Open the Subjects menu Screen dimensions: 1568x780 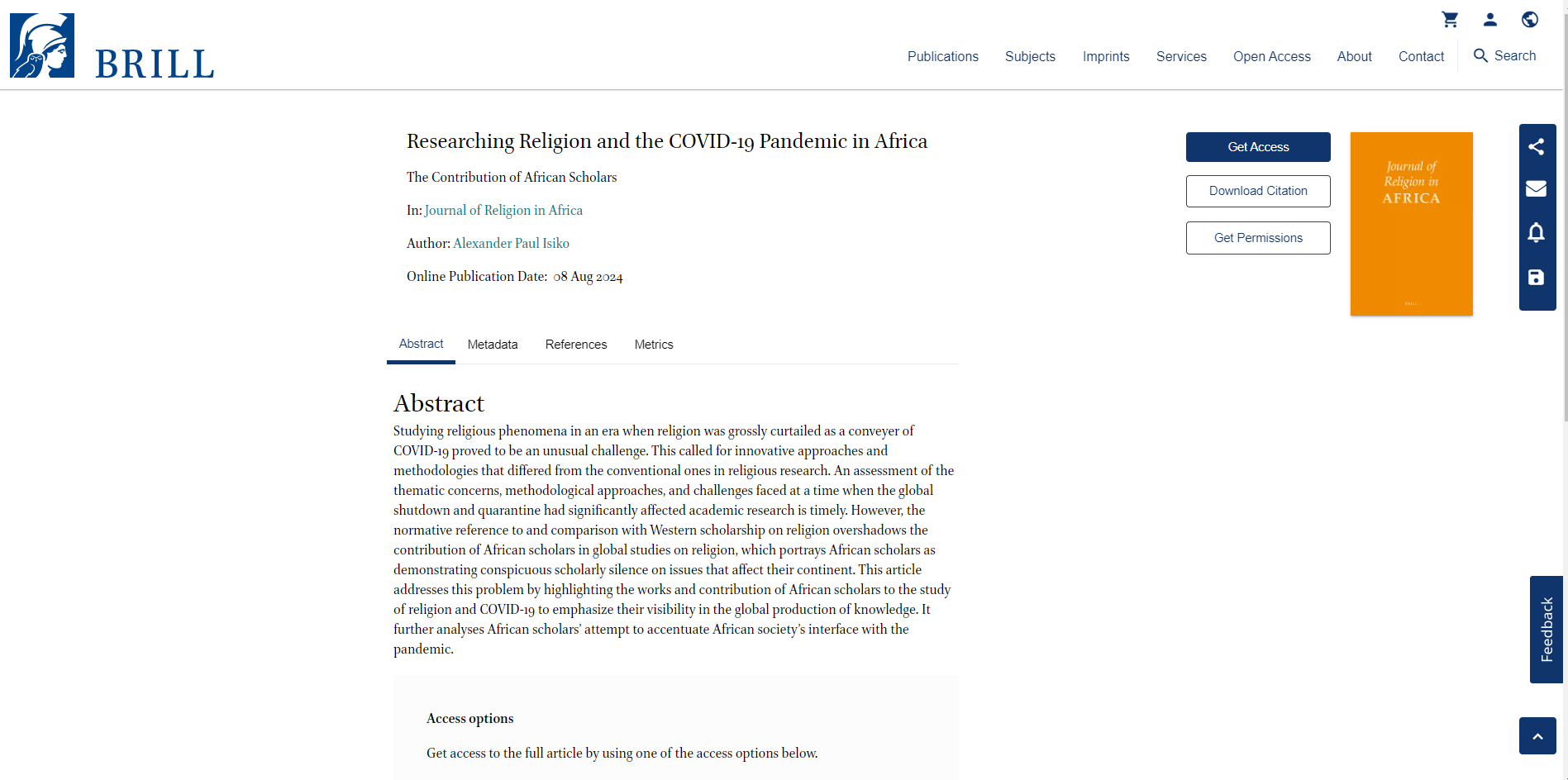[1030, 56]
